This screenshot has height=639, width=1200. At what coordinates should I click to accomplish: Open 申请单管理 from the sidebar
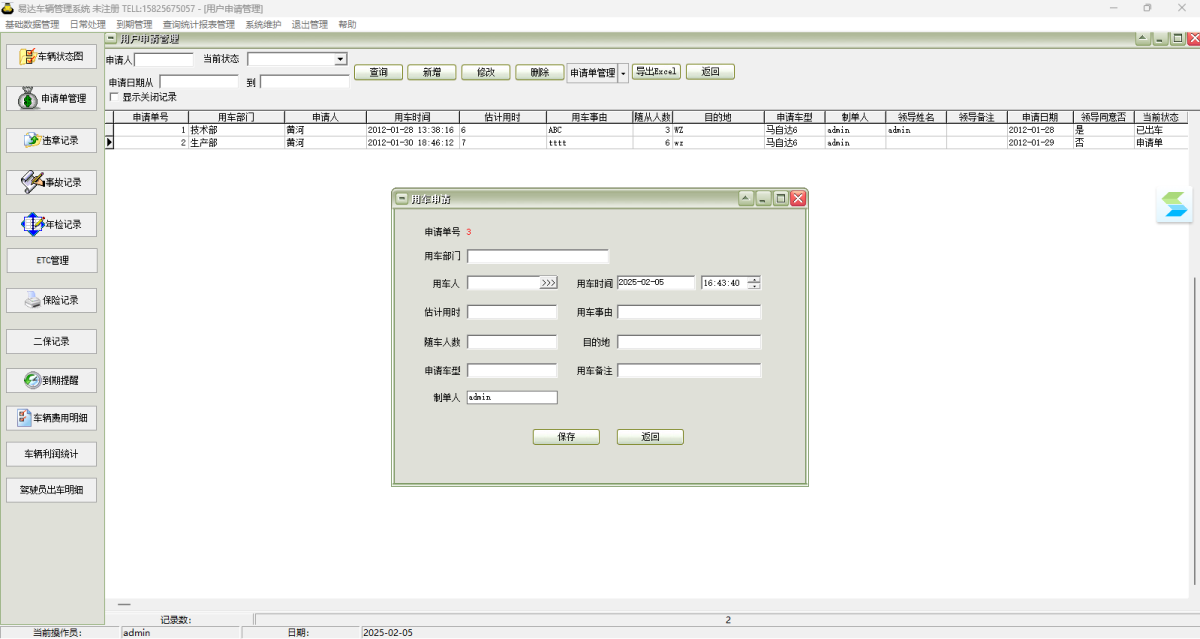[52, 98]
